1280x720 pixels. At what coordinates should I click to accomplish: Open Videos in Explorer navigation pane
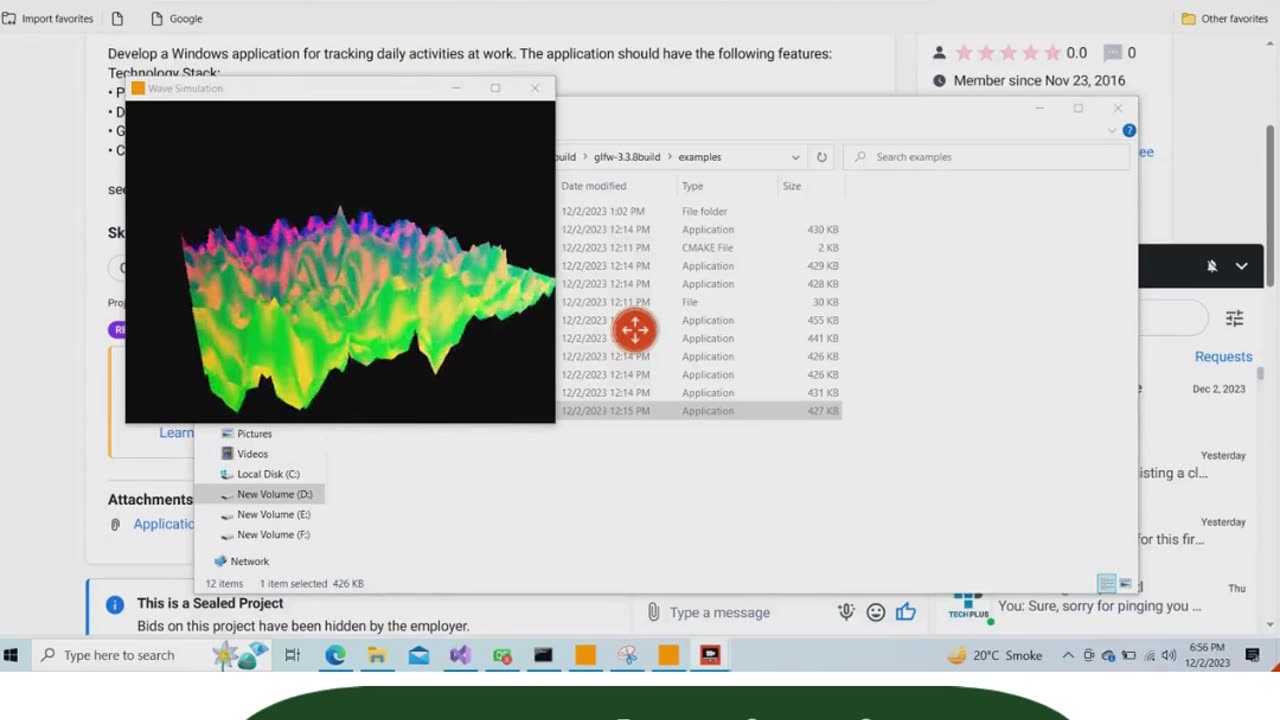(x=252, y=454)
